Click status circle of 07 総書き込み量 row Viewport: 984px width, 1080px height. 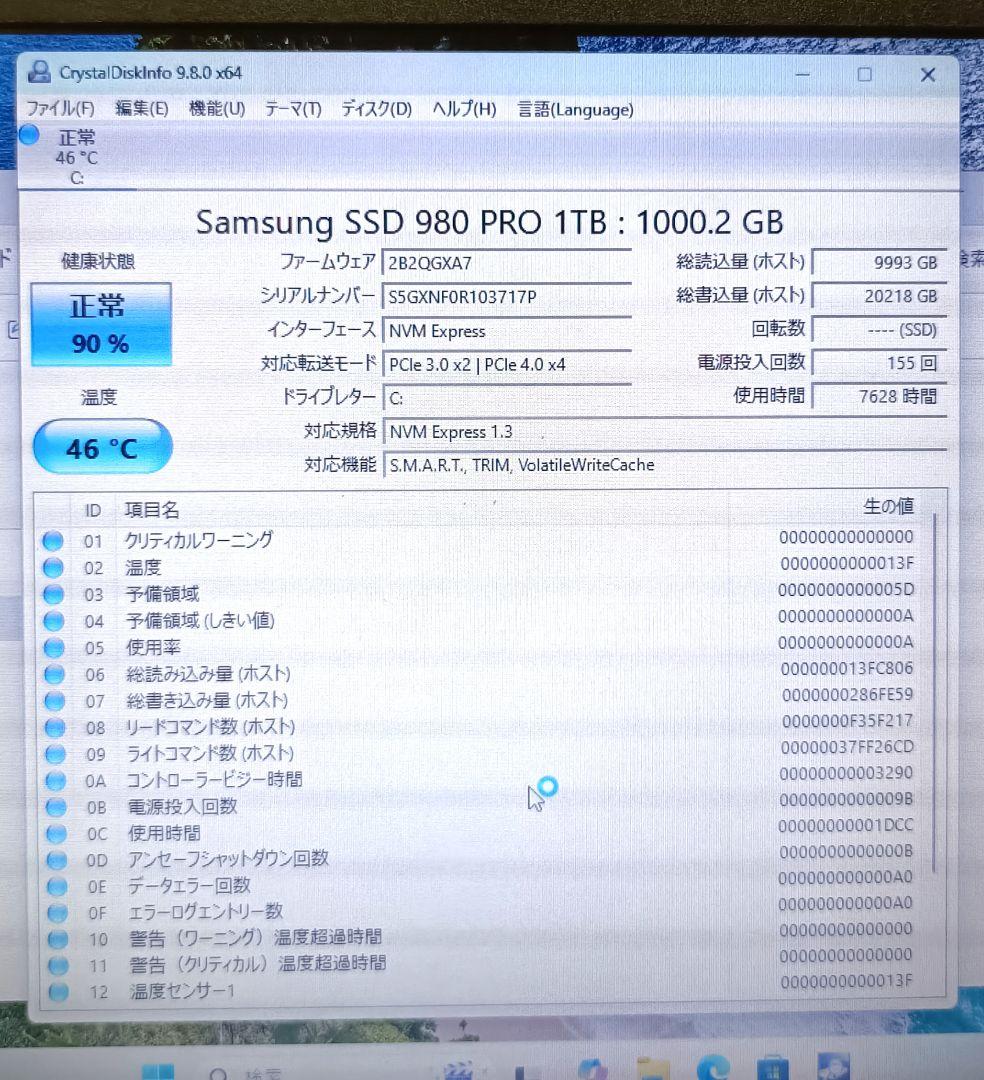(54, 701)
